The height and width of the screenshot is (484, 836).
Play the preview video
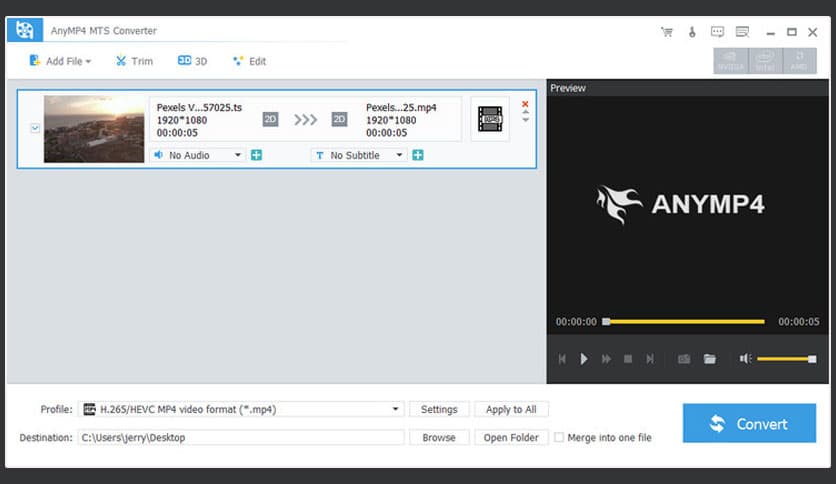click(584, 359)
